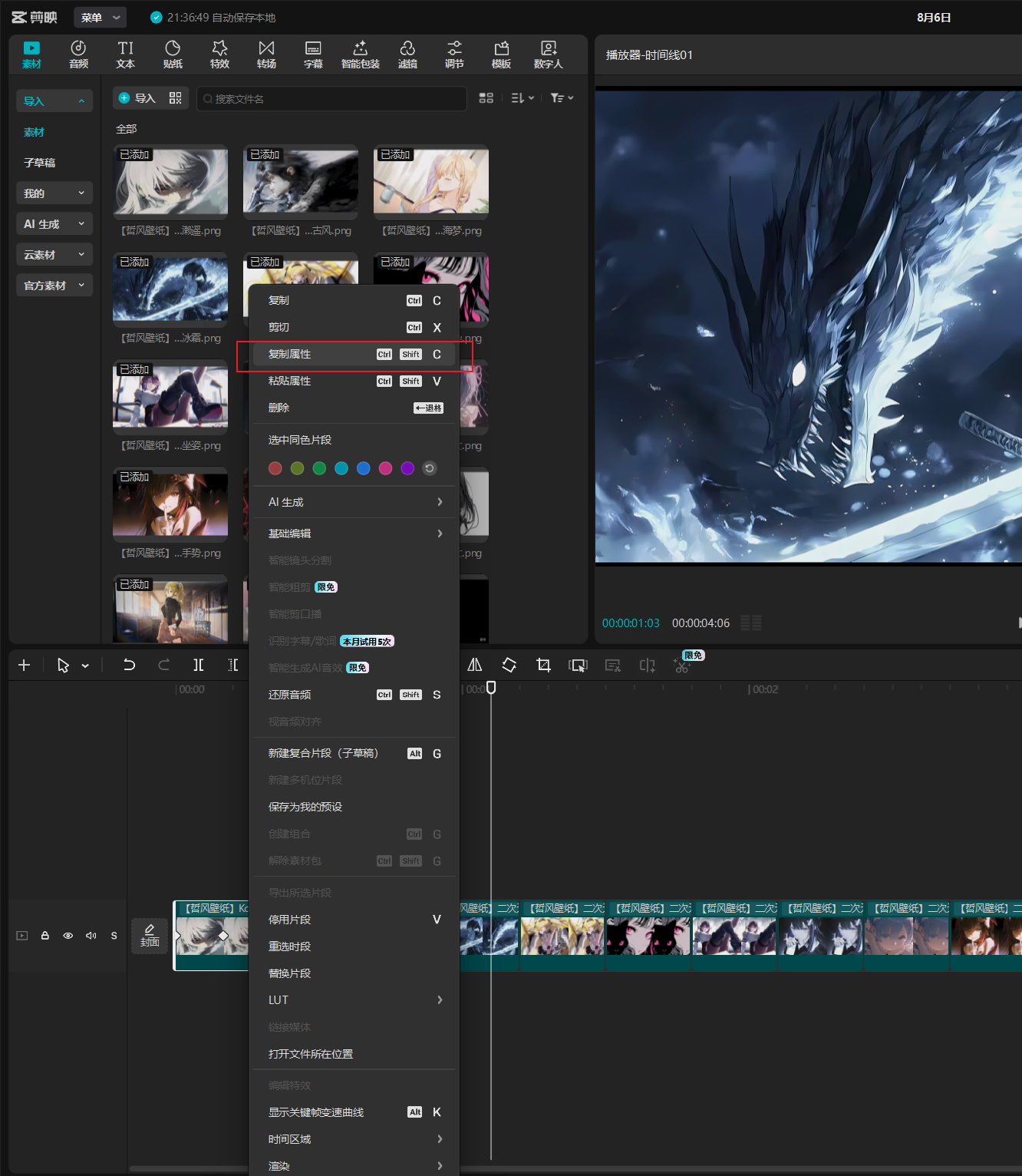Click the 封面 cover edit button
The height and width of the screenshot is (1176, 1022).
pyautogui.click(x=150, y=936)
